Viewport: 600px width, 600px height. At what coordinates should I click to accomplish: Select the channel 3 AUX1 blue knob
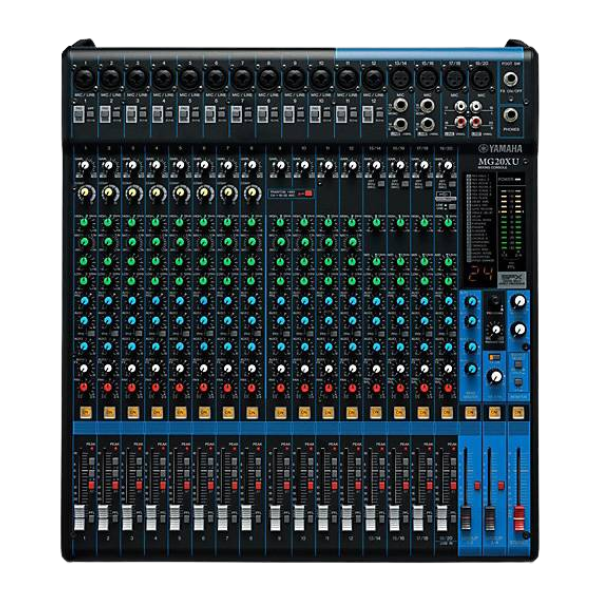(132, 300)
